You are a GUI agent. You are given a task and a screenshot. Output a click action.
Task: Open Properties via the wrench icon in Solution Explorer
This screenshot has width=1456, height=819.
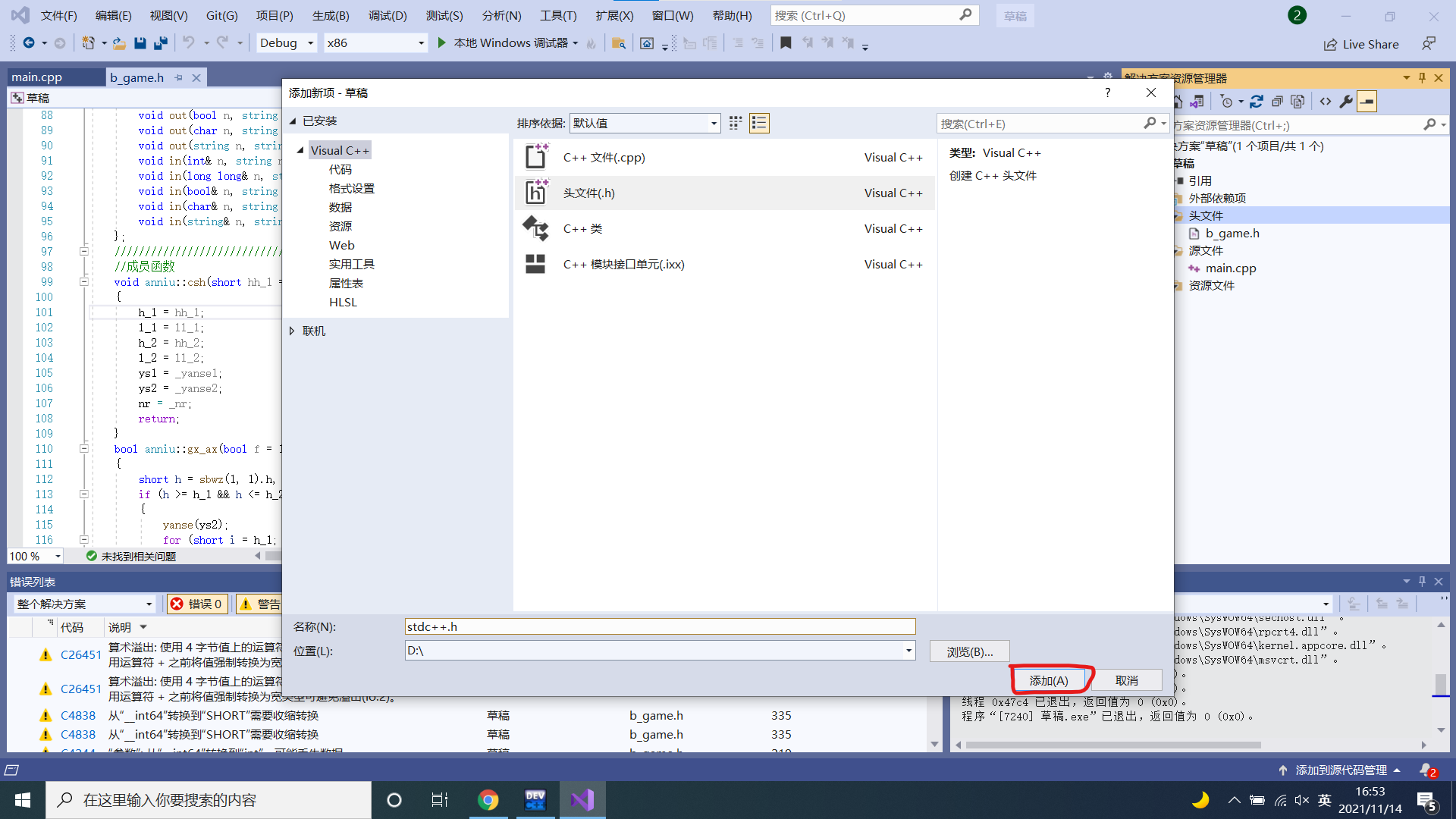pyautogui.click(x=1348, y=101)
